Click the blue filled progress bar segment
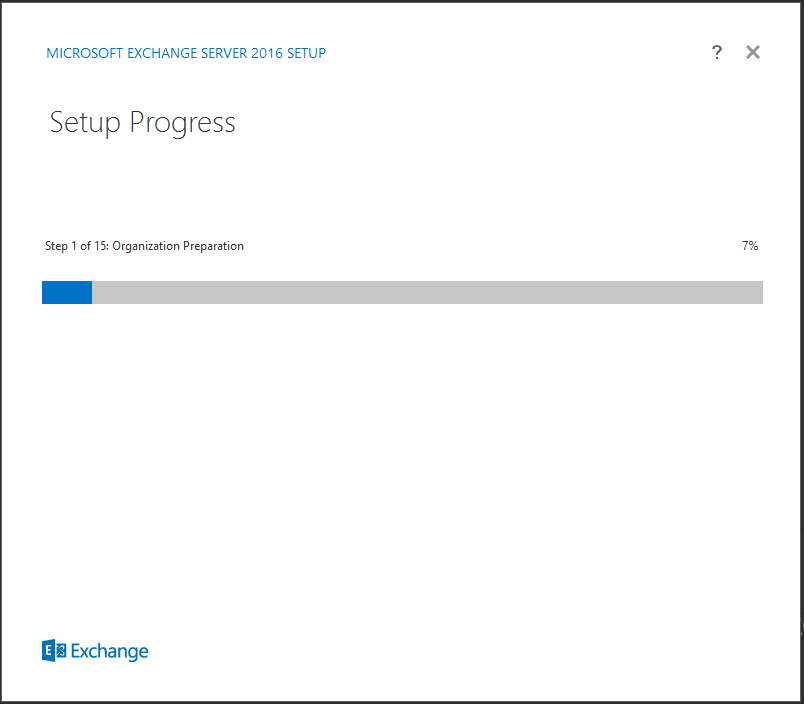This screenshot has height=704, width=804. pyautogui.click(x=67, y=292)
